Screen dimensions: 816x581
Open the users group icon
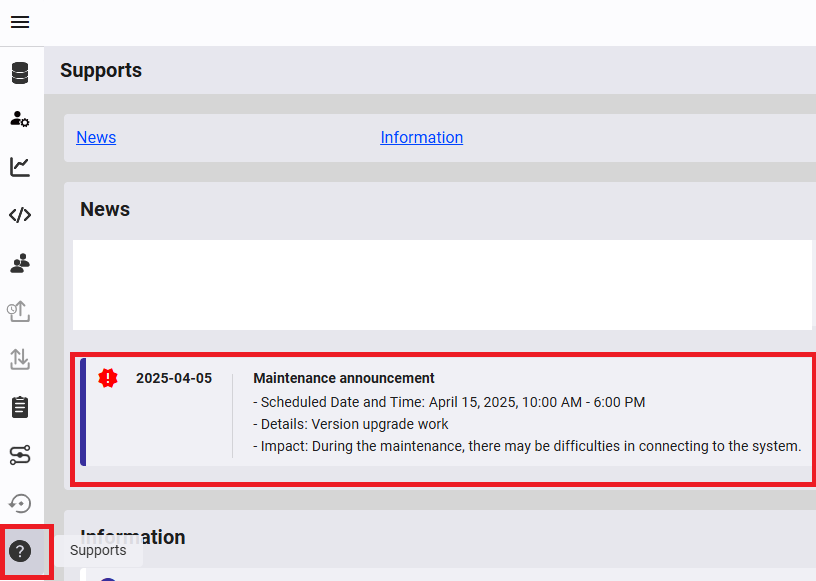click(x=20, y=263)
